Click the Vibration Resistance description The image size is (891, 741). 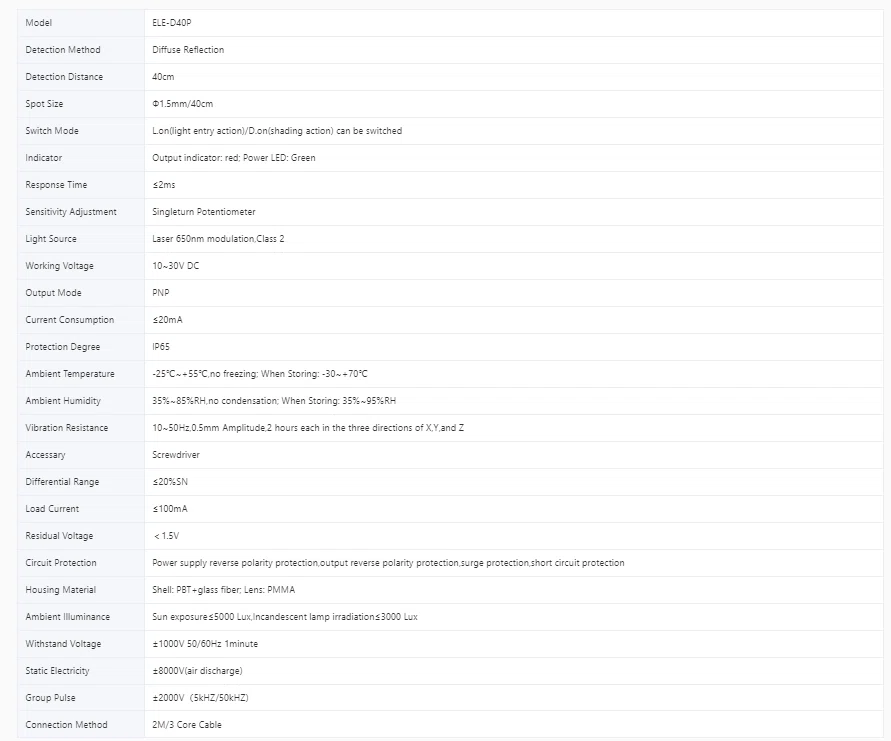click(x=308, y=428)
